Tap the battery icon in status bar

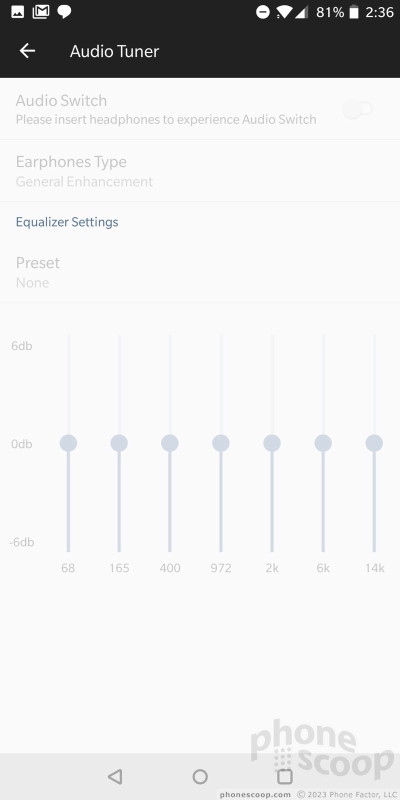click(x=354, y=12)
